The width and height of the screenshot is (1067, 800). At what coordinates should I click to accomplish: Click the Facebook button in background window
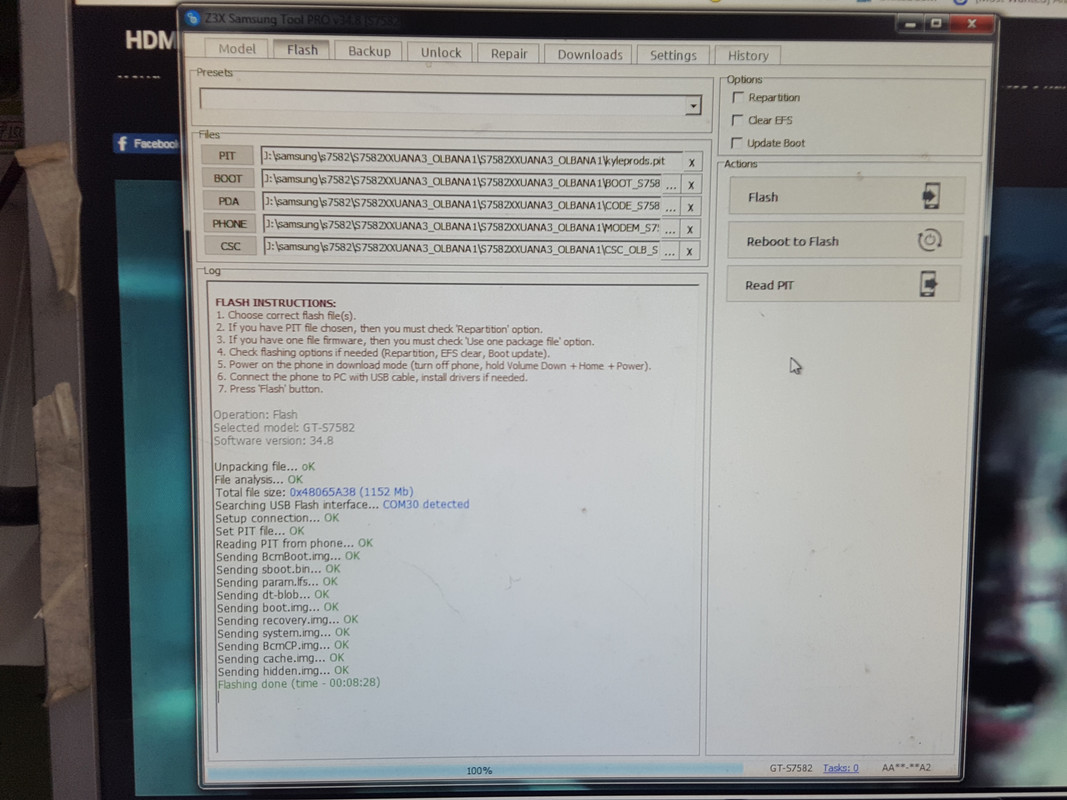point(146,144)
